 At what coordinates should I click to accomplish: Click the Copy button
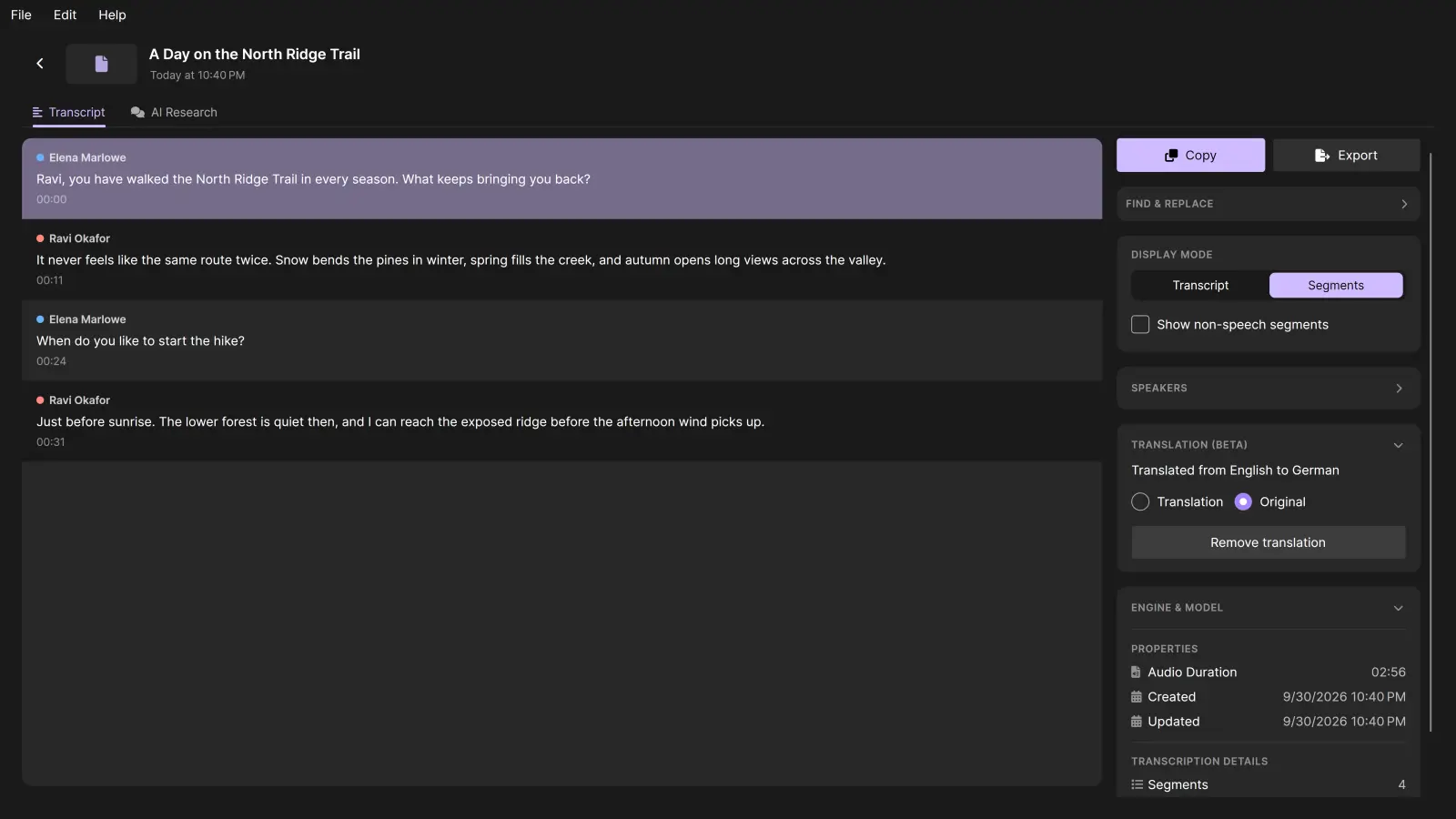(1190, 156)
